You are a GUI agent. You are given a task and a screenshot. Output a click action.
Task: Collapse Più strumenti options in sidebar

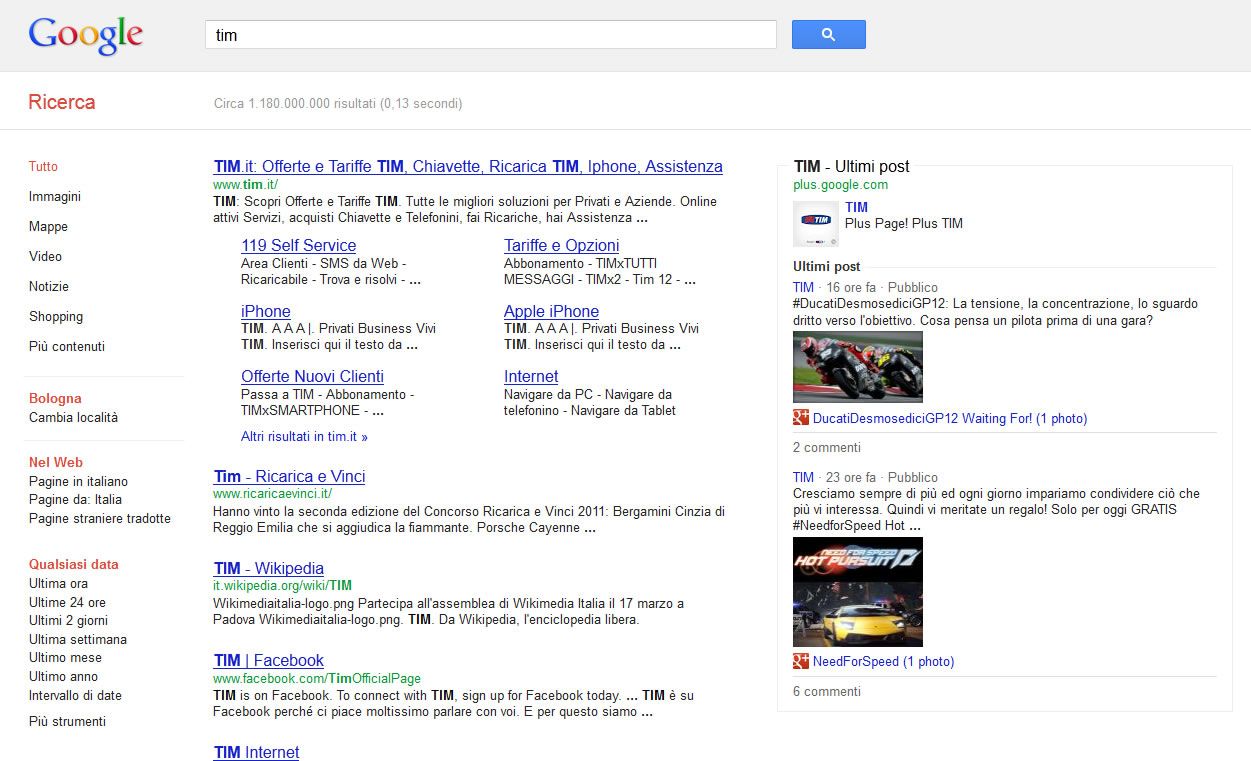coord(67,722)
